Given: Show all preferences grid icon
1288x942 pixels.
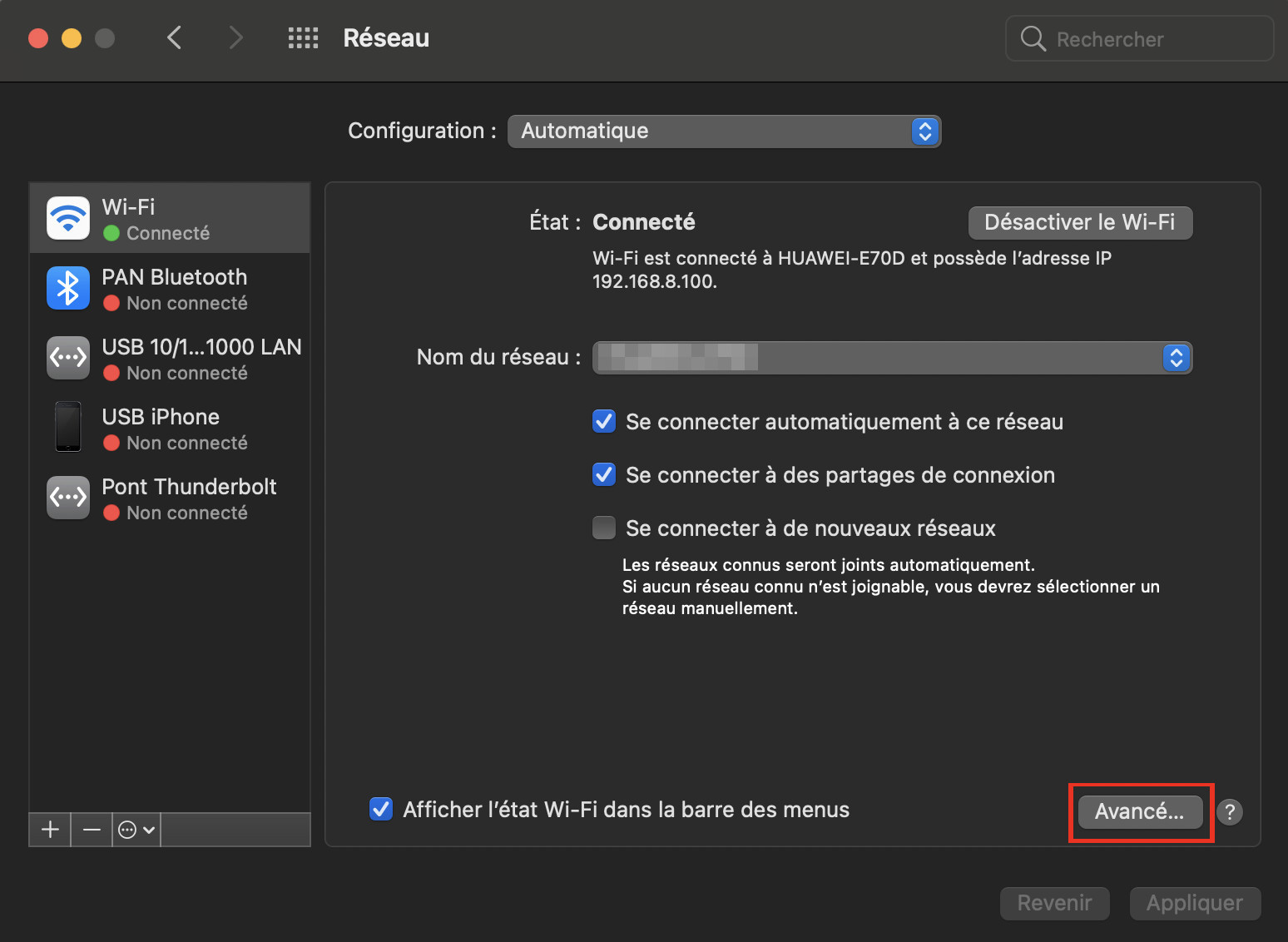Looking at the screenshot, I should 303,38.
